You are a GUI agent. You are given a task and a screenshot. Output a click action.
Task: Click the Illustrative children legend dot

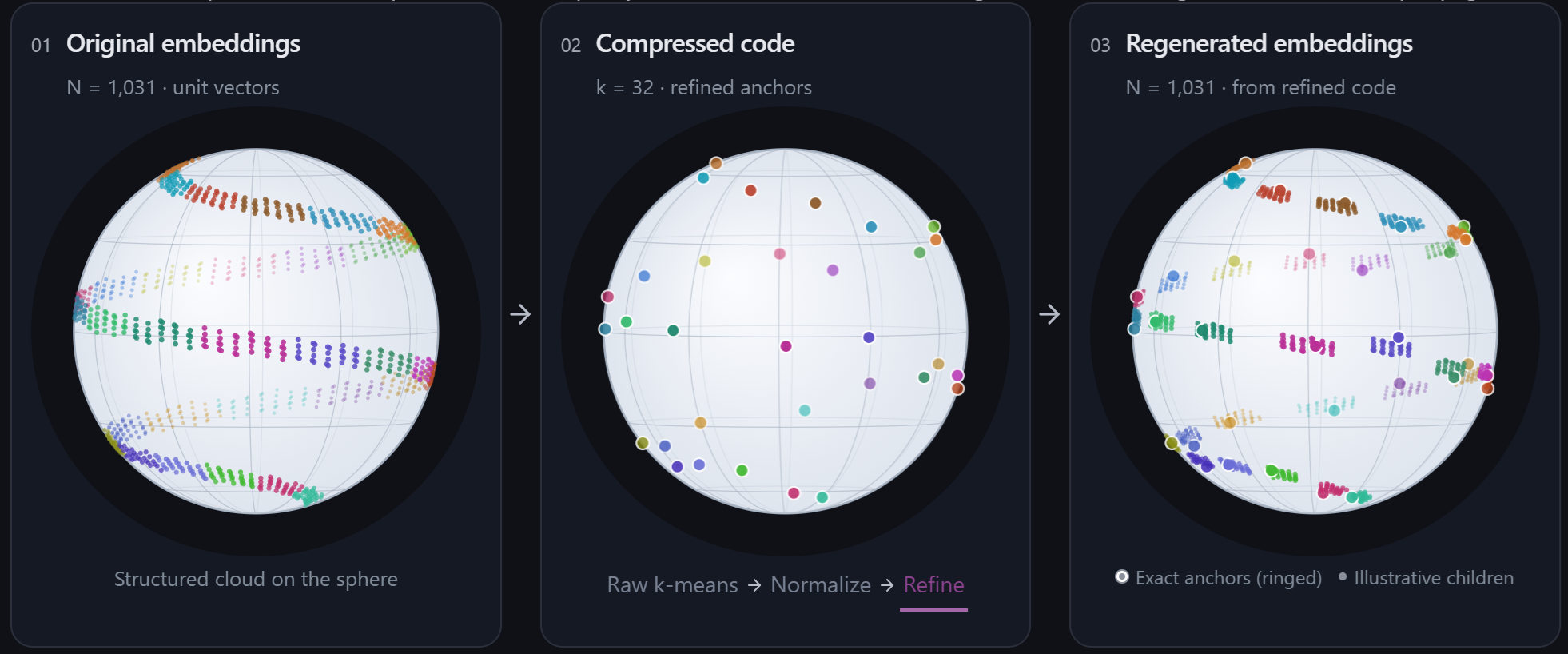point(1343,576)
